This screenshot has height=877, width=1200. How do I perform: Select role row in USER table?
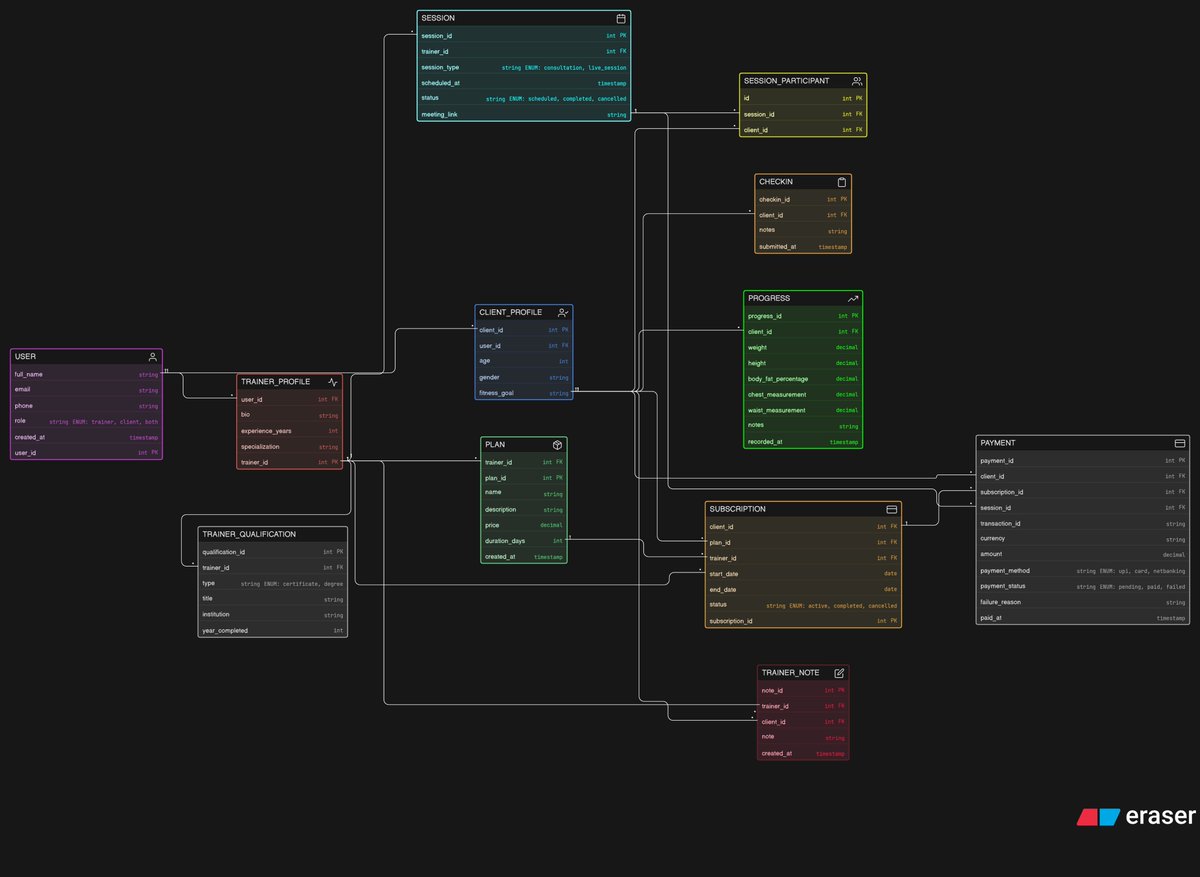point(86,421)
